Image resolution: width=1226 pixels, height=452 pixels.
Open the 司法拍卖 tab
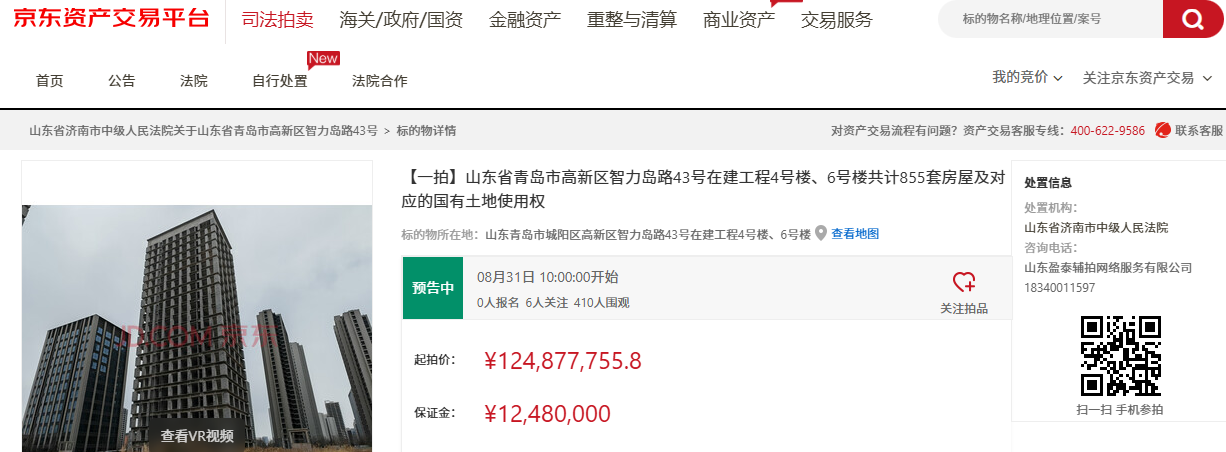pos(277,19)
